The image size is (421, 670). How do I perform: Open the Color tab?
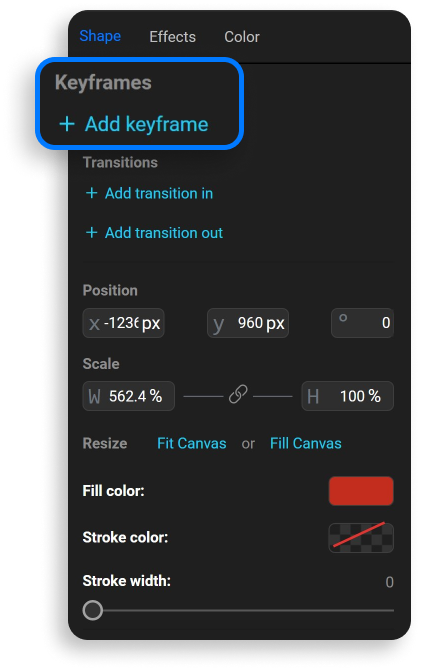click(x=242, y=37)
